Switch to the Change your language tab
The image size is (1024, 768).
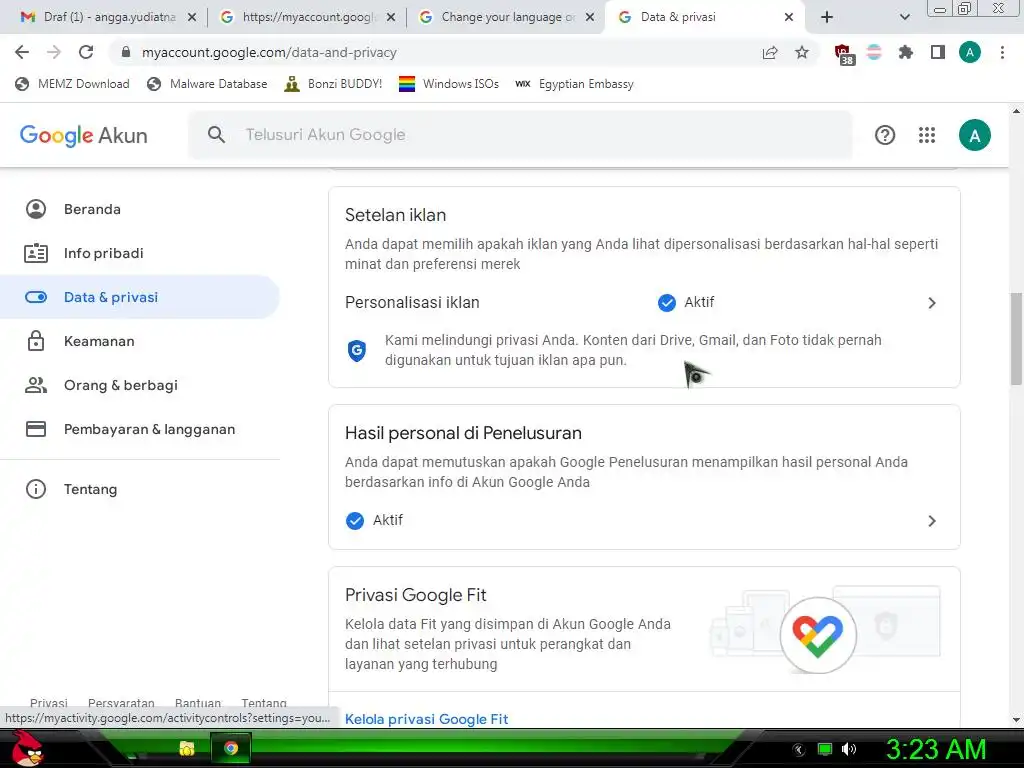[x=506, y=17]
